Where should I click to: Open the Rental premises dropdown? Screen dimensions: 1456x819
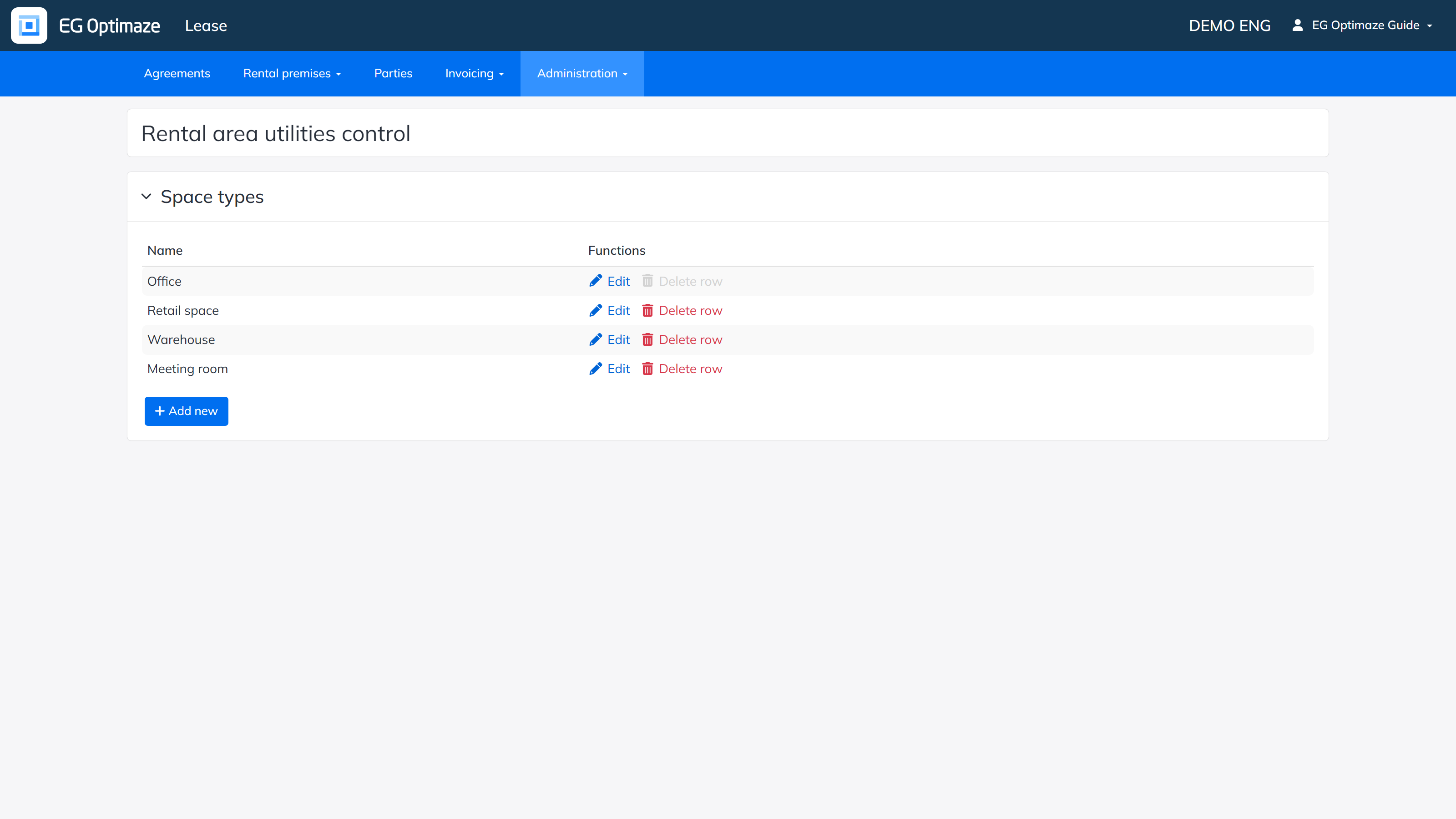(x=292, y=73)
